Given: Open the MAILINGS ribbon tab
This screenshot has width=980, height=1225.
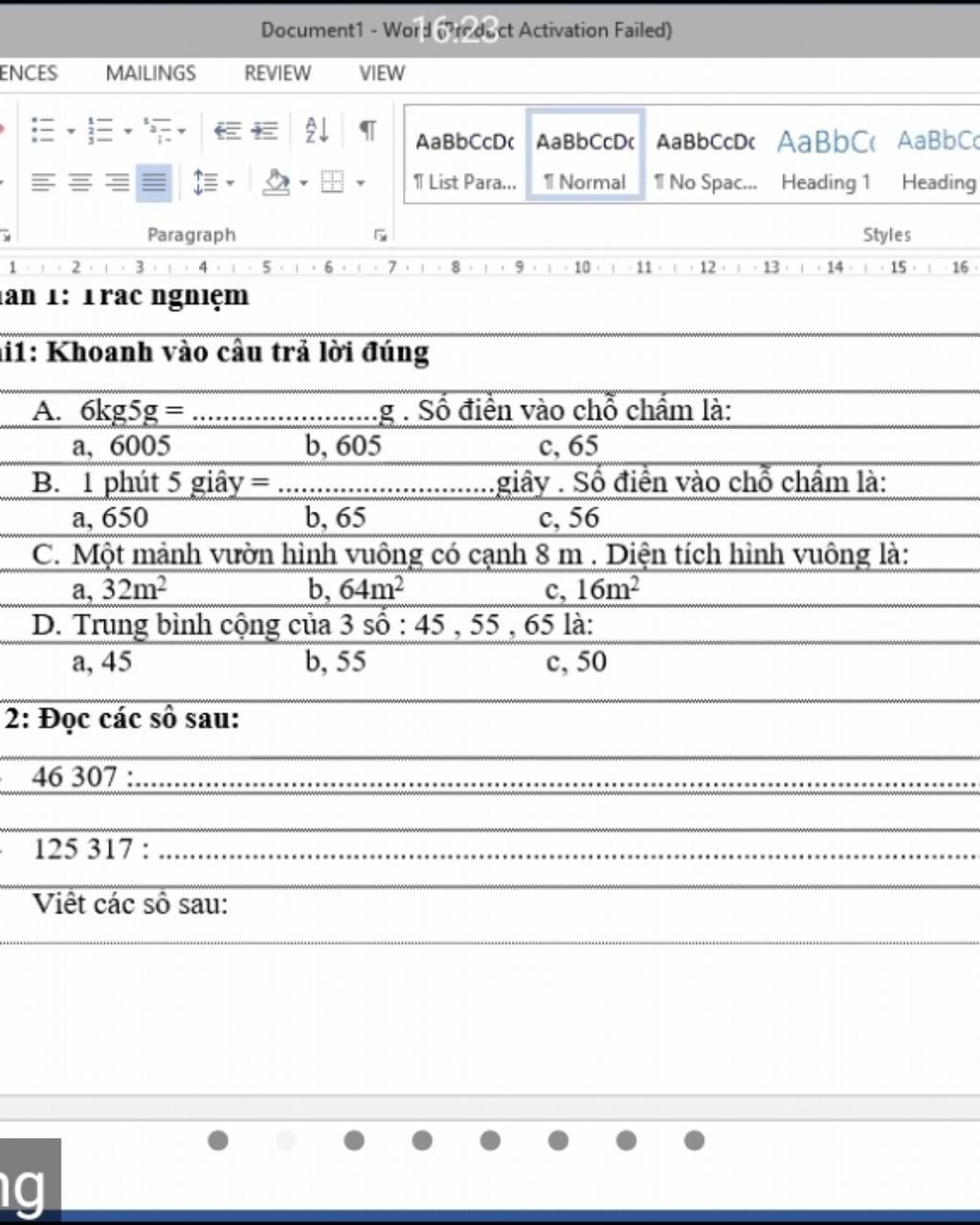Looking at the screenshot, I should tap(150, 74).
